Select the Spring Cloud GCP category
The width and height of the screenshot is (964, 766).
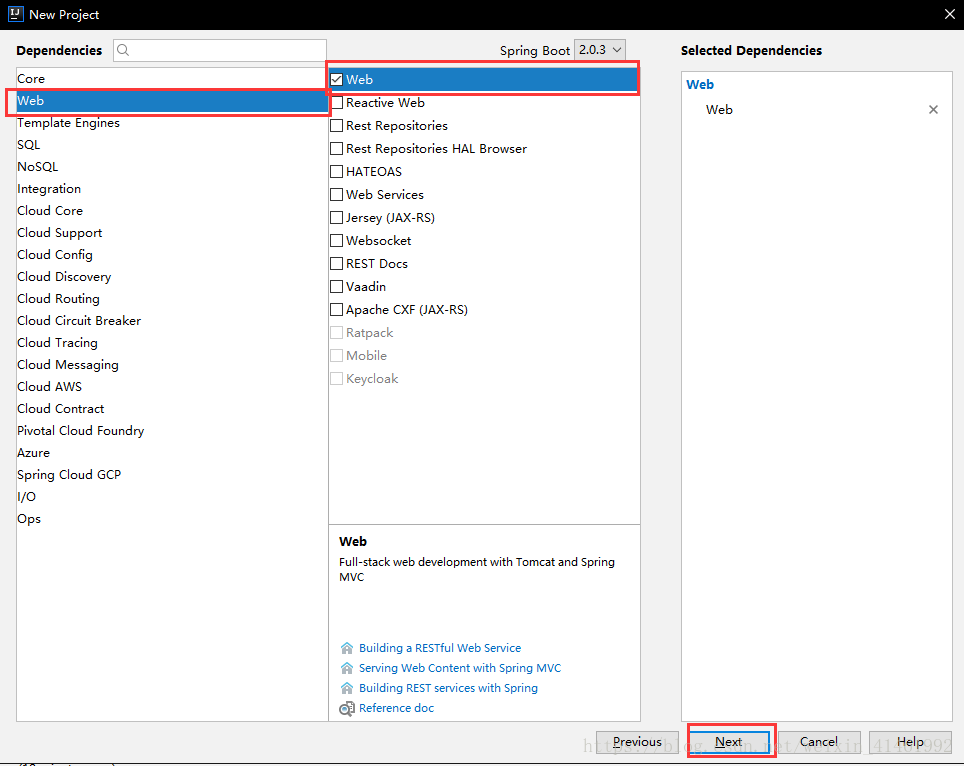(x=172, y=475)
